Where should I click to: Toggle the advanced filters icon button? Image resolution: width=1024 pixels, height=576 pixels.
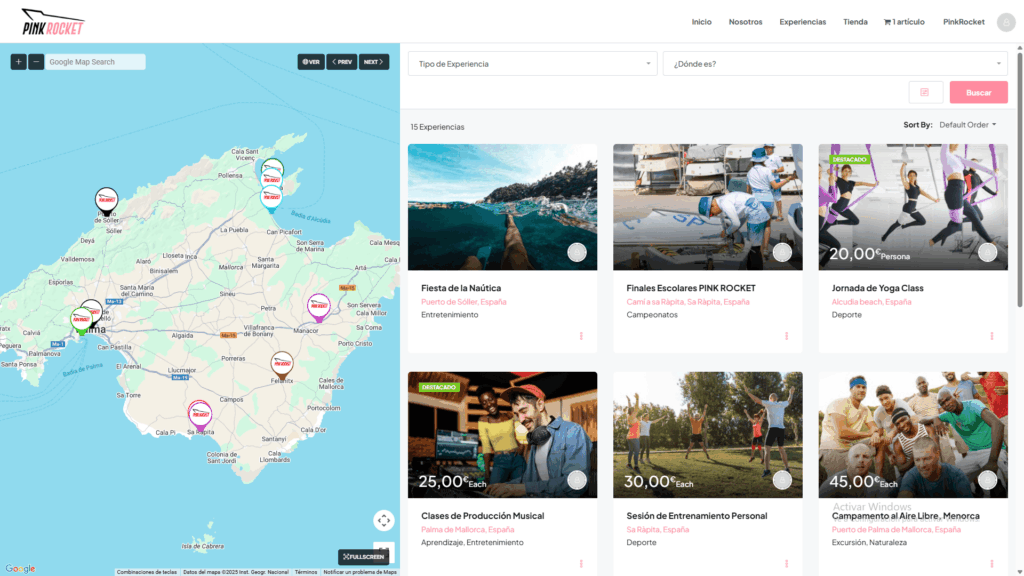925,93
